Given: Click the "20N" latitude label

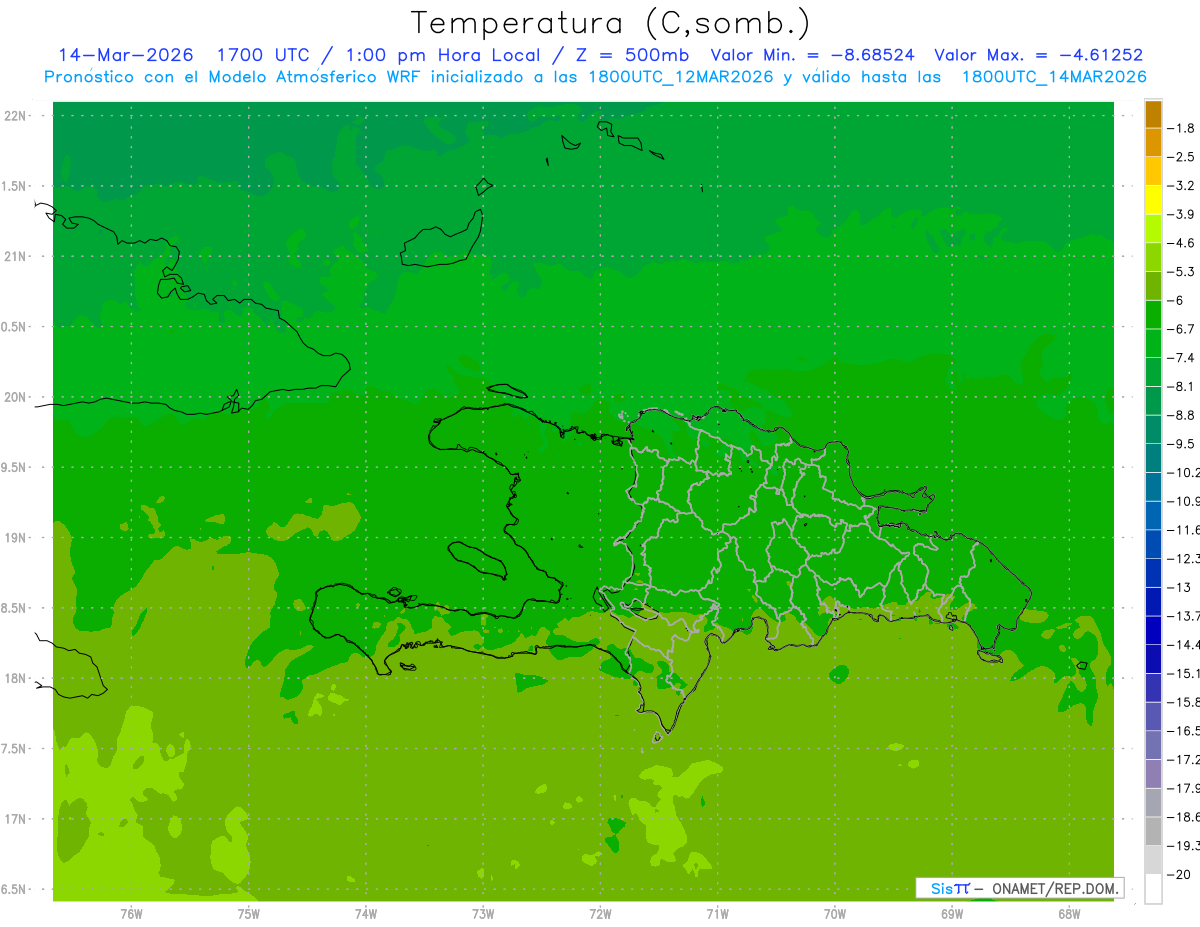Looking at the screenshot, I should 15,397.
